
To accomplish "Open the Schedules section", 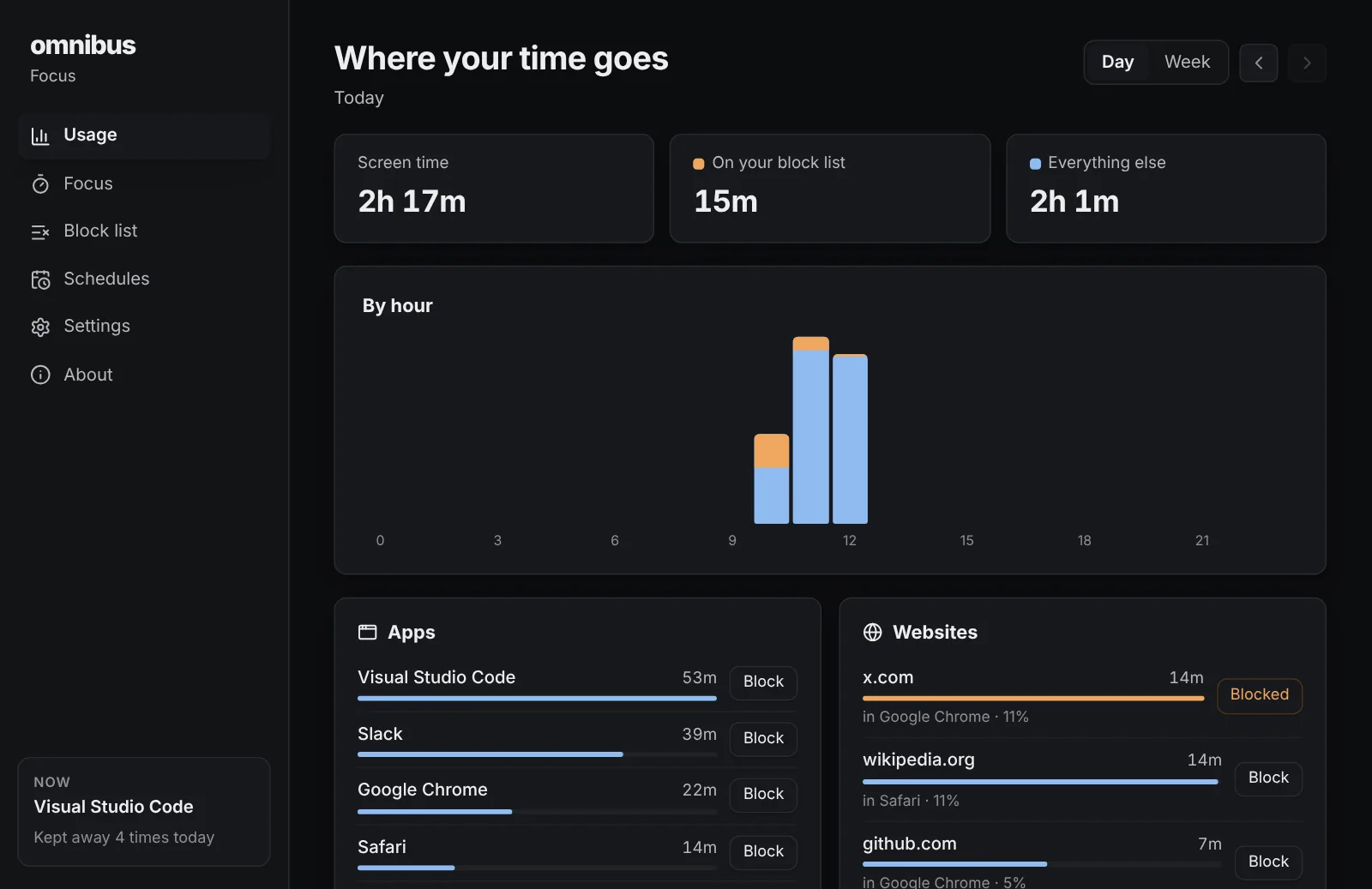I will tap(144, 279).
